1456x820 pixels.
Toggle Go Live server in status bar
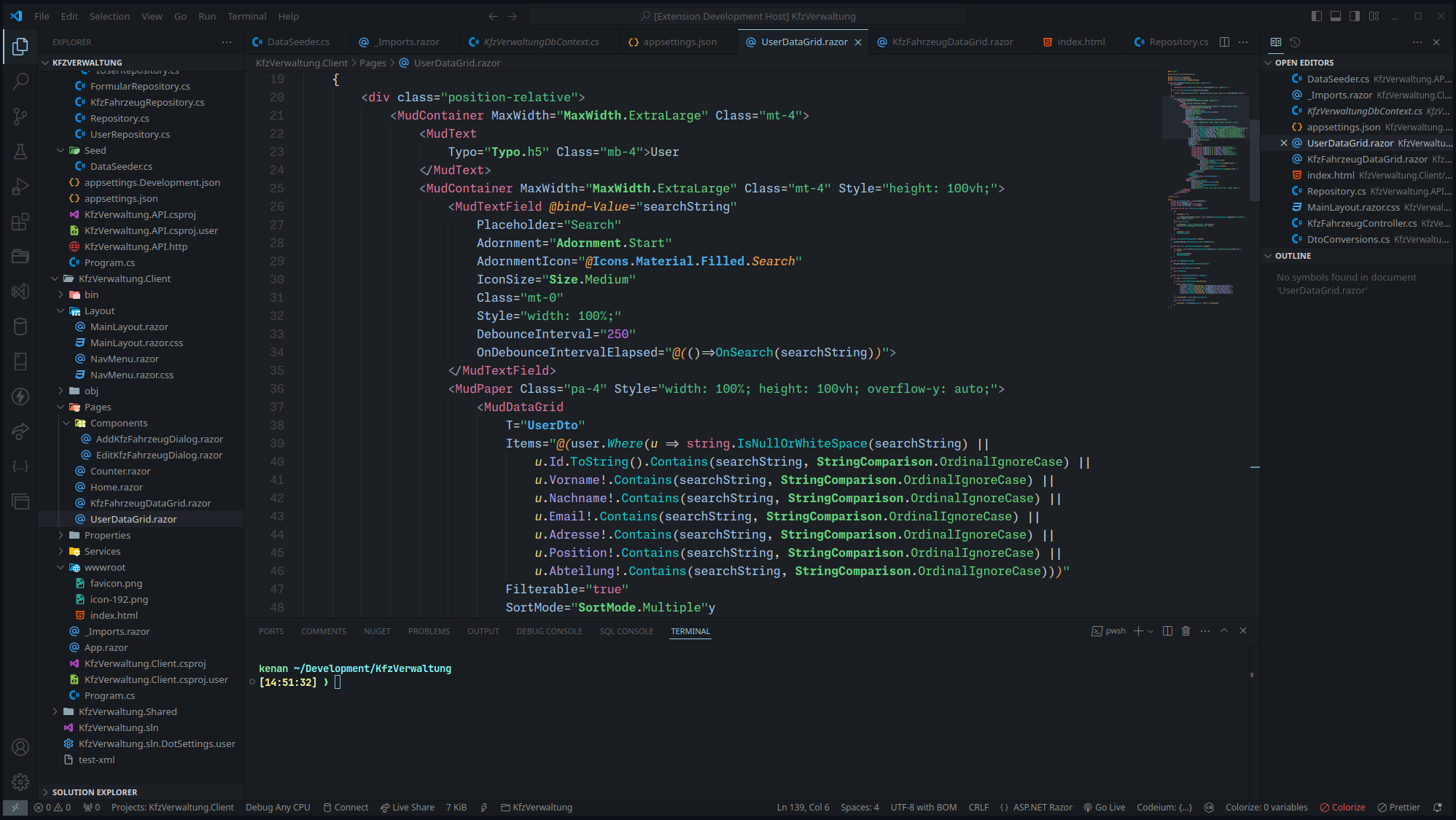(1104, 808)
